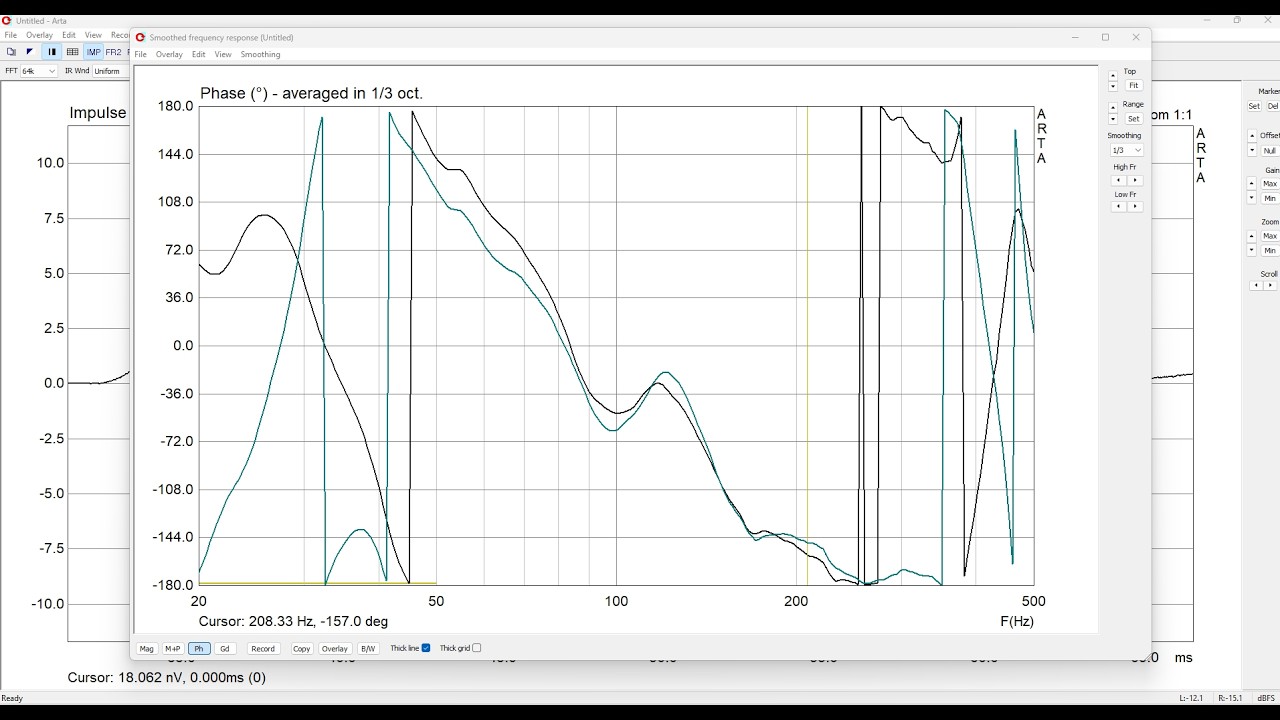Step Range value down arrow
1280x720 pixels.
pyautogui.click(x=1113, y=119)
